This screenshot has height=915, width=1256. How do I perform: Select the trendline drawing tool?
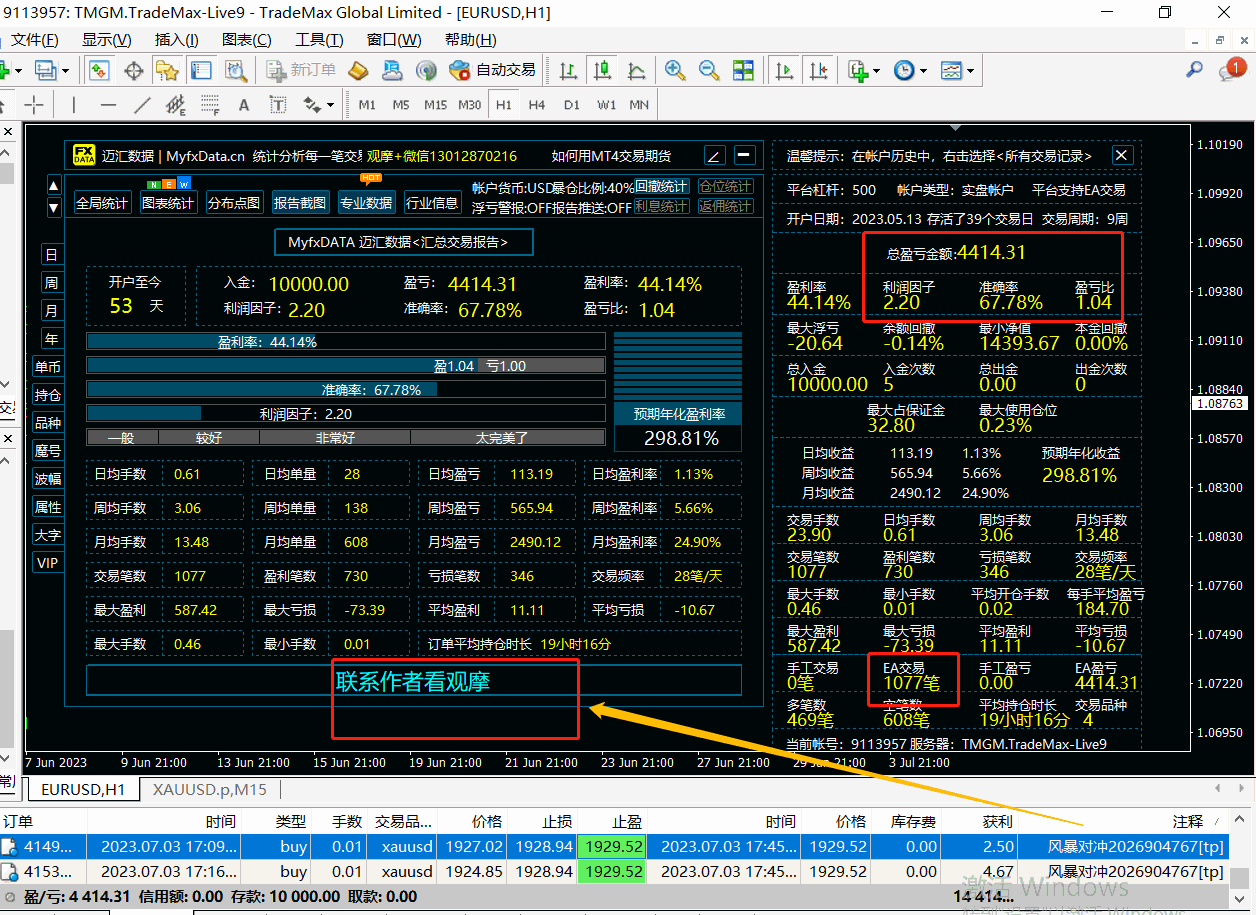point(143,105)
